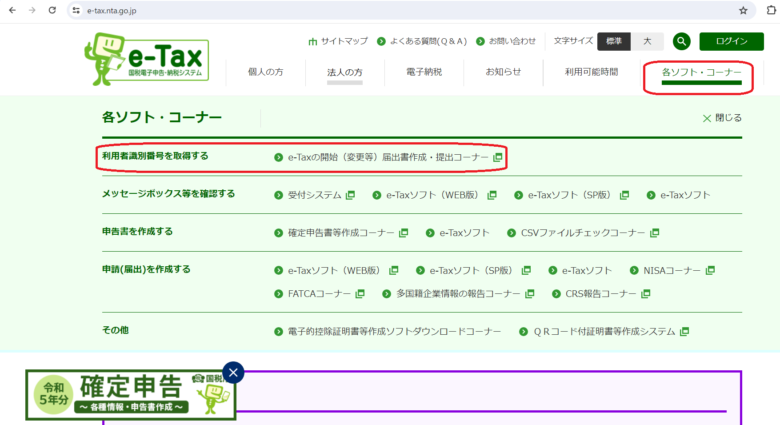This screenshot has width=780, height=425.
Task: Click external-window icon next to 受付システム
Action: [350, 195]
